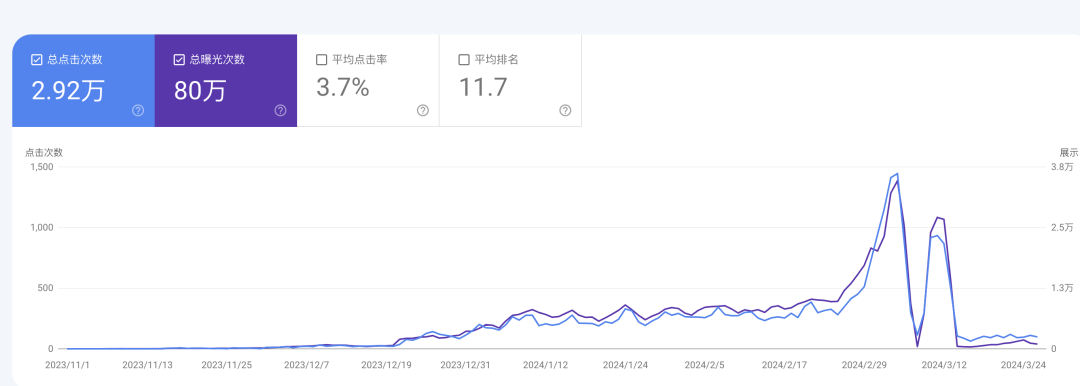Click the 点击次数 axis label
Viewport: 1080px width, 386px height.
(x=44, y=153)
